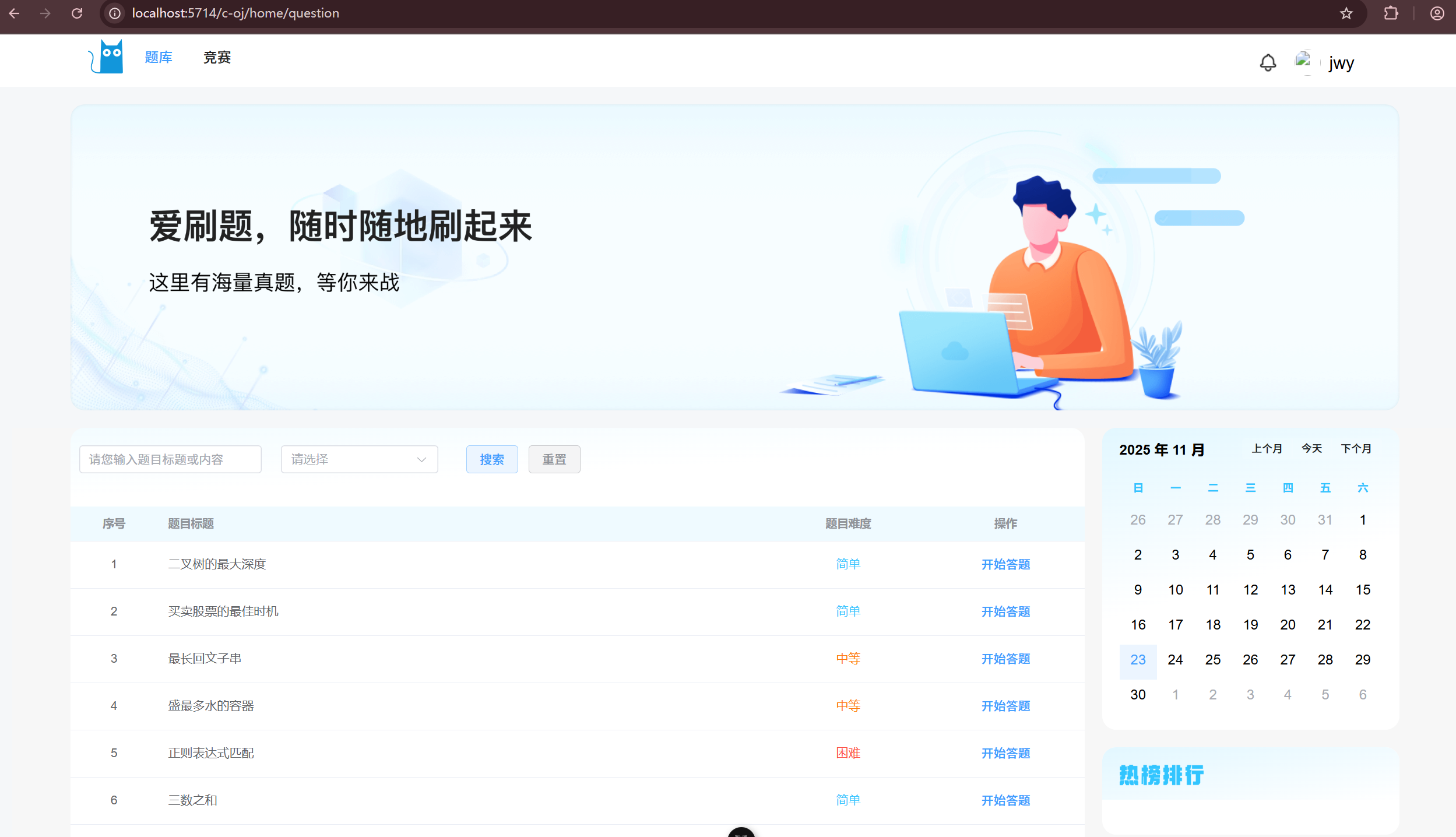Viewport: 1456px width, 837px height.
Task: Bookmark this page with the star icon
Action: pyautogui.click(x=1346, y=13)
